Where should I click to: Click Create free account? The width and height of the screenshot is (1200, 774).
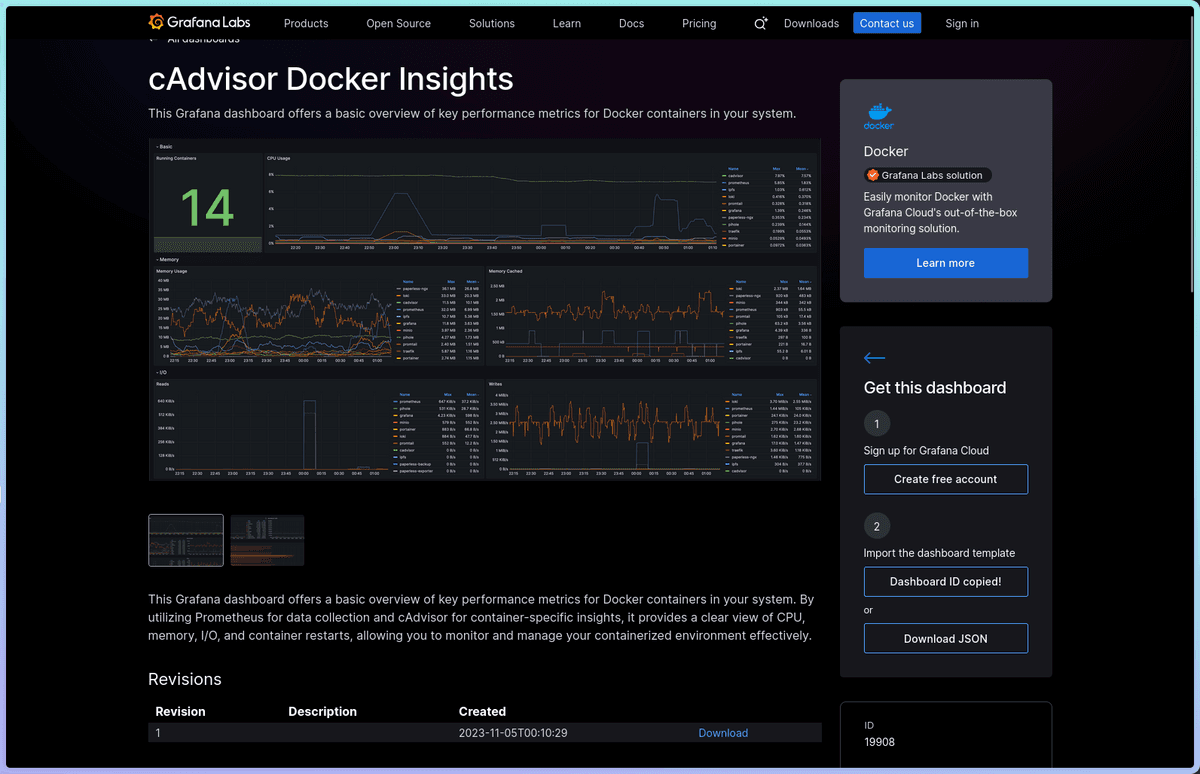tap(945, 479)
